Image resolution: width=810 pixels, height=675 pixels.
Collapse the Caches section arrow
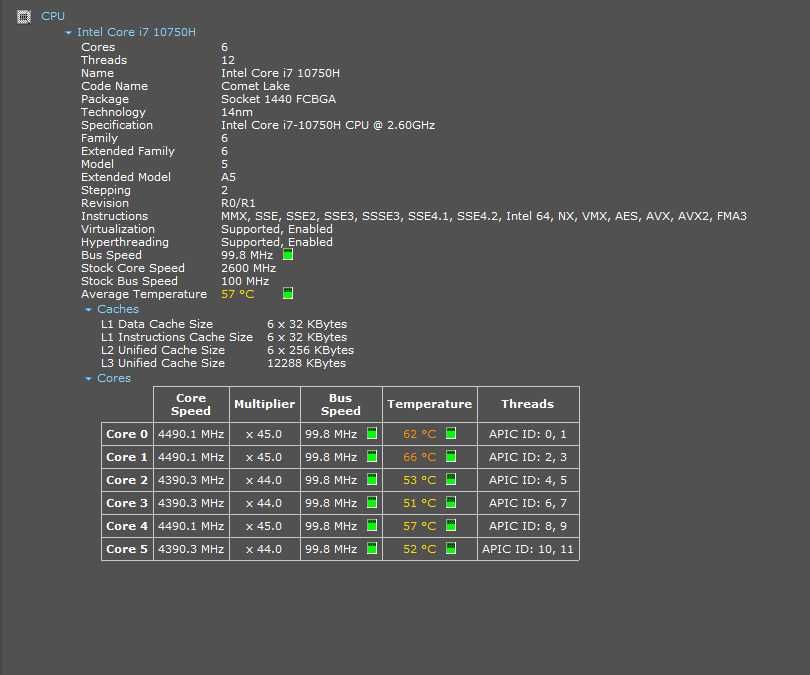(x=88, y=309)
